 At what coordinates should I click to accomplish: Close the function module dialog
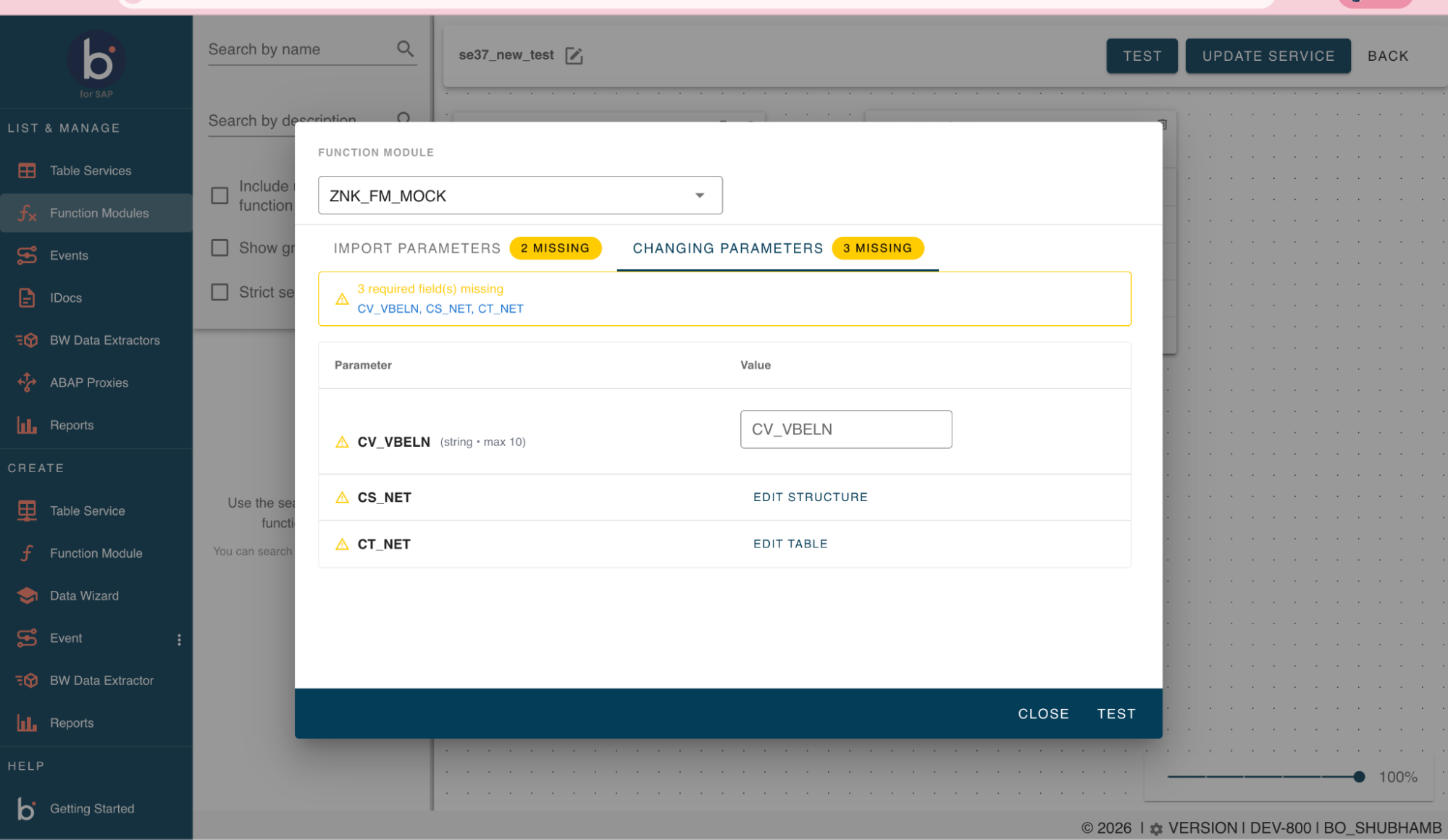1043,714
